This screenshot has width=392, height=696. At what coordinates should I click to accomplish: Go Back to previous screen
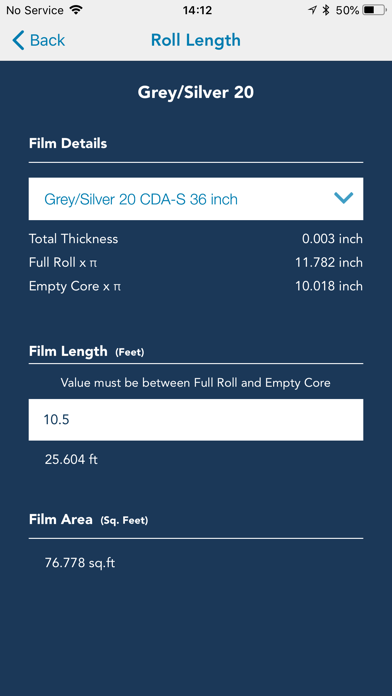tap(39, 40)
